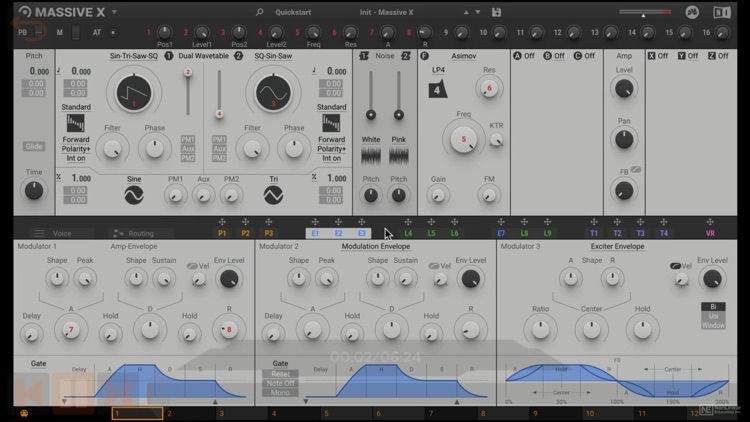The width and height of the screenshot is (750, 422).
Task: Click the Tri waveform icon
Action: coord(273,195)
